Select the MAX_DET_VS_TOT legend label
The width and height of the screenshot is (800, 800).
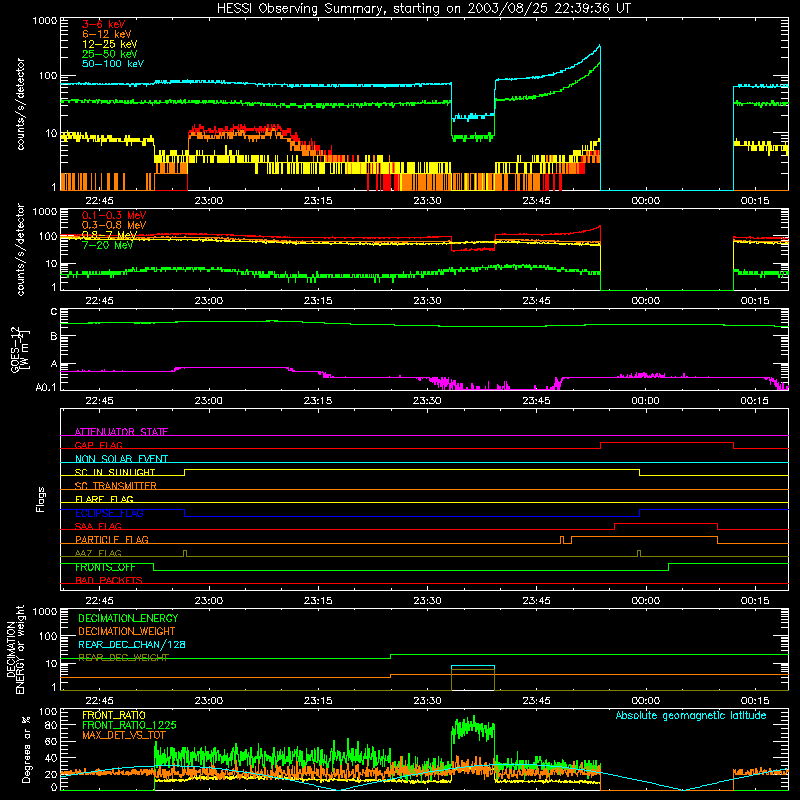pyautogui.click(x=123, y=735)
